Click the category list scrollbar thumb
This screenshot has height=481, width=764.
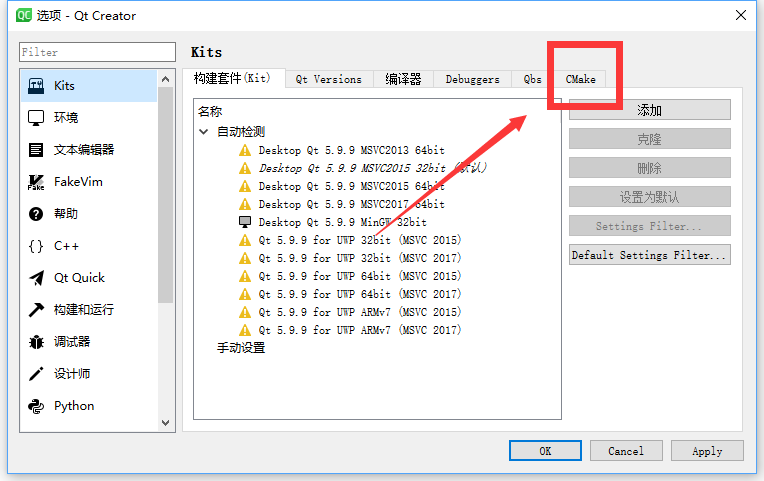[166, 195]
